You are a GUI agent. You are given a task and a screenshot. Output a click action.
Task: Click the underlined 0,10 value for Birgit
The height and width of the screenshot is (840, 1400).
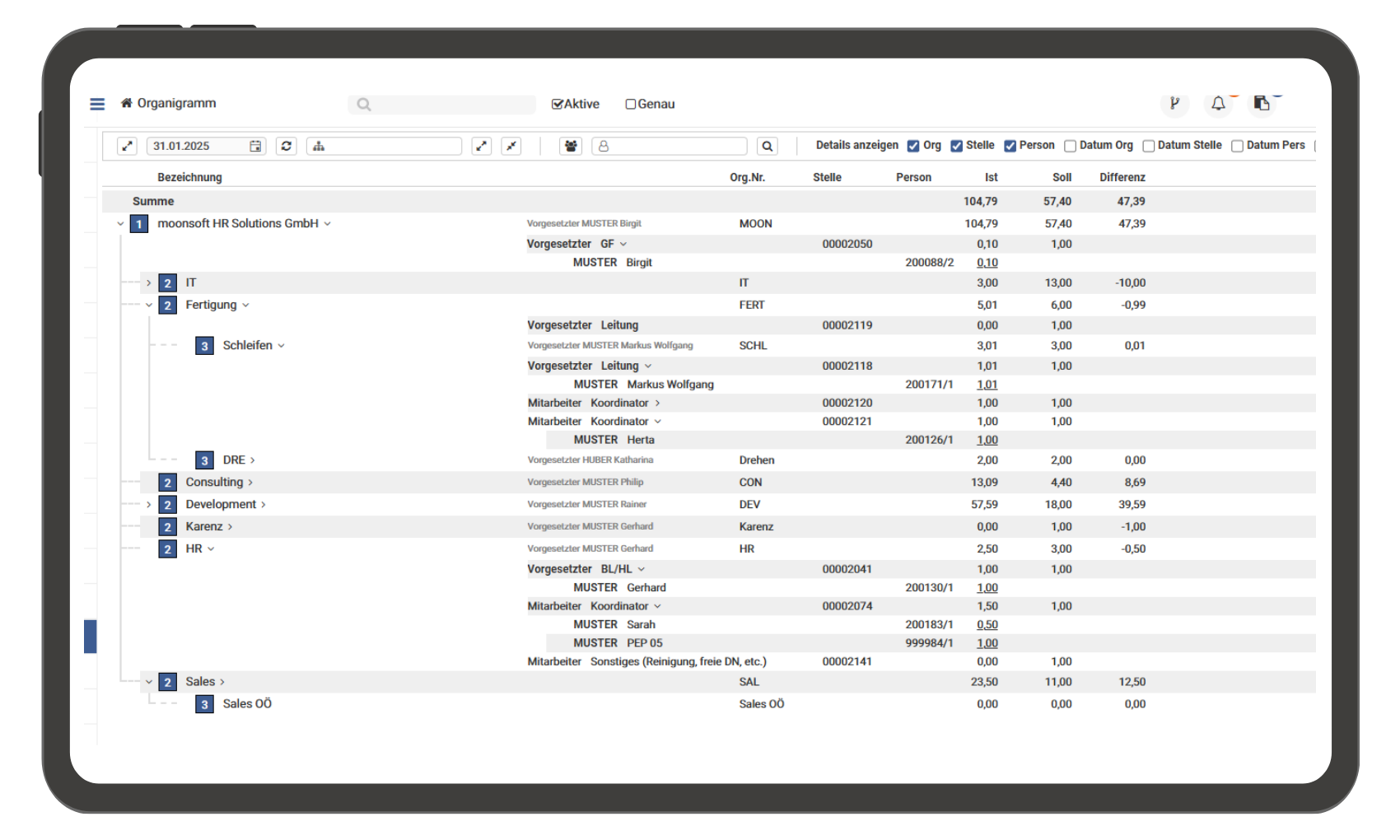coord(987,263)
